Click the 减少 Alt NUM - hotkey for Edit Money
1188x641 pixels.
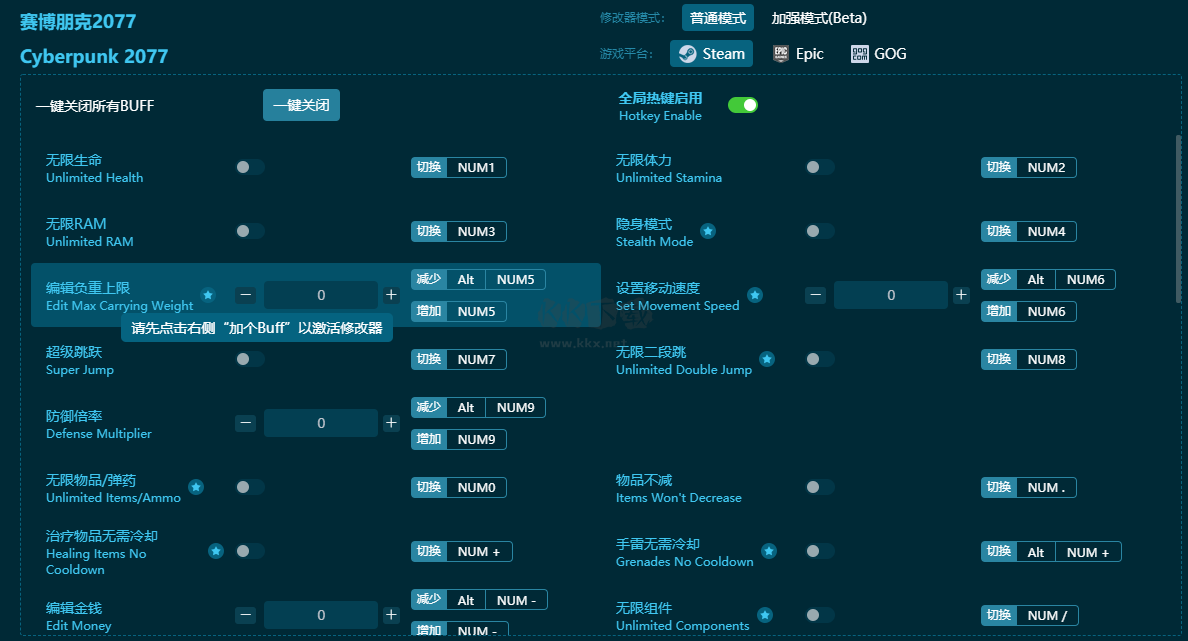pyautogui.click(x=479, y=600)
